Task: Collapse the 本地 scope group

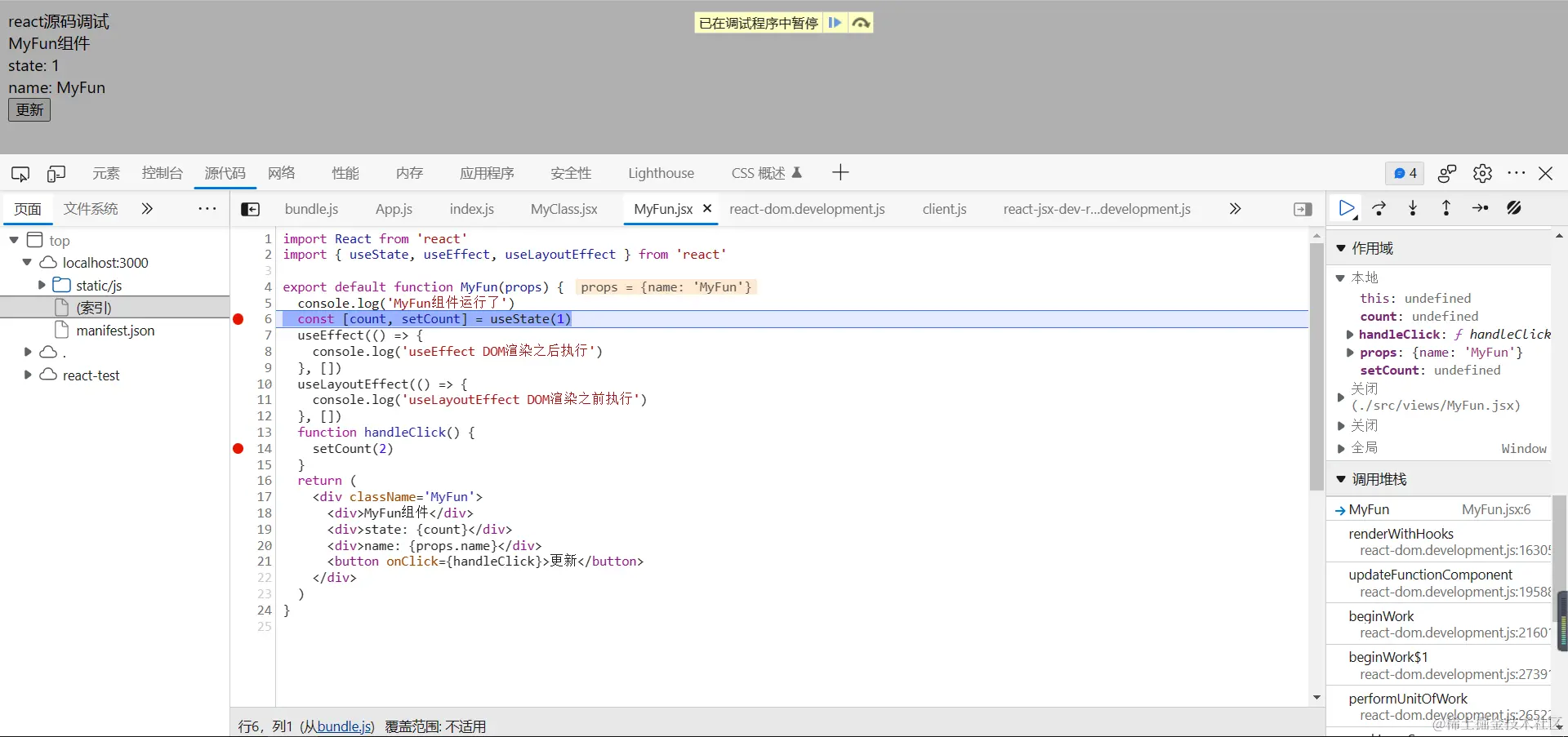Action: coord(1340,278)
